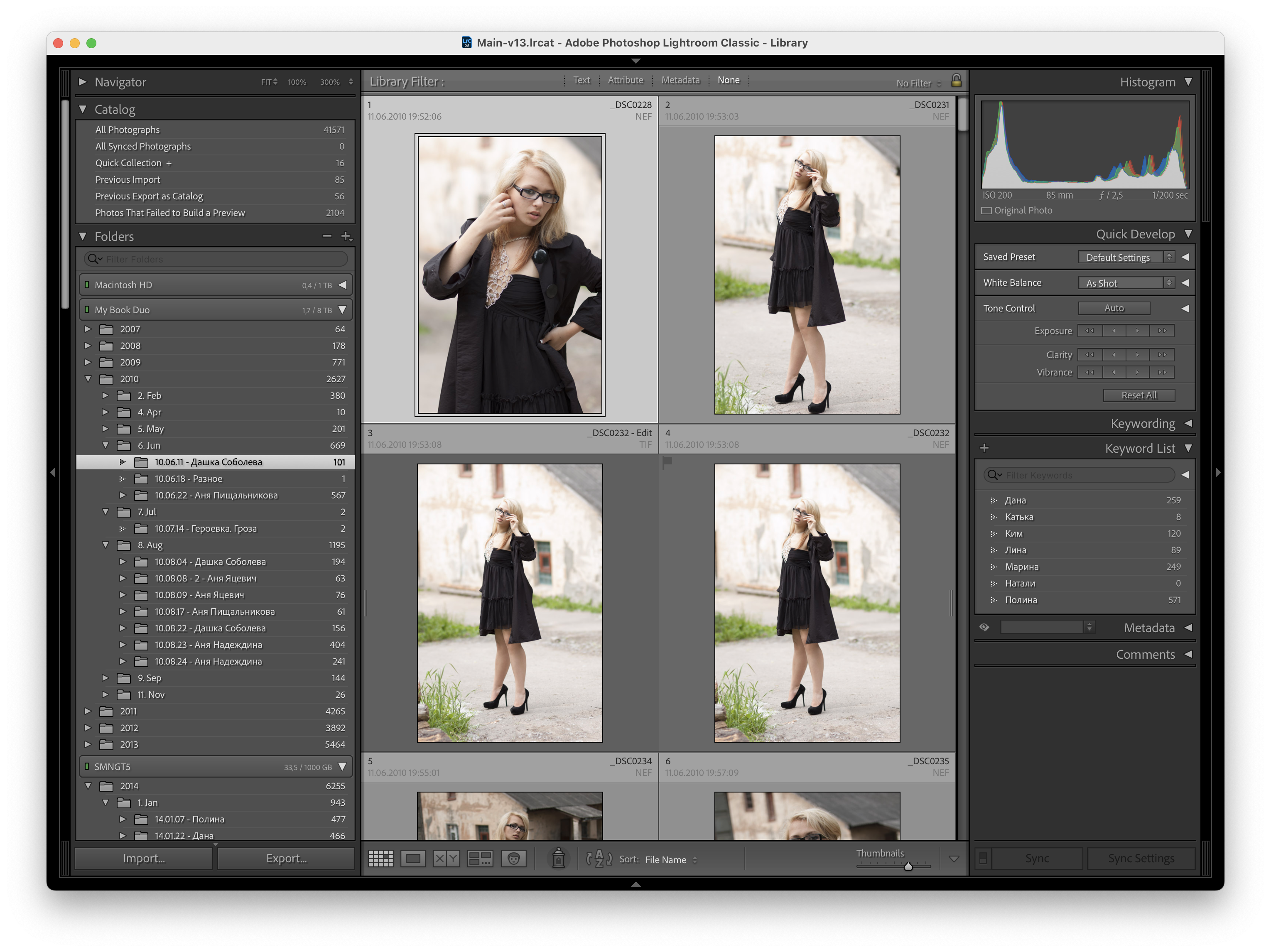Reverse the sort direction A-Z icon
1271x952 pixels.
[x=599, y=859]
